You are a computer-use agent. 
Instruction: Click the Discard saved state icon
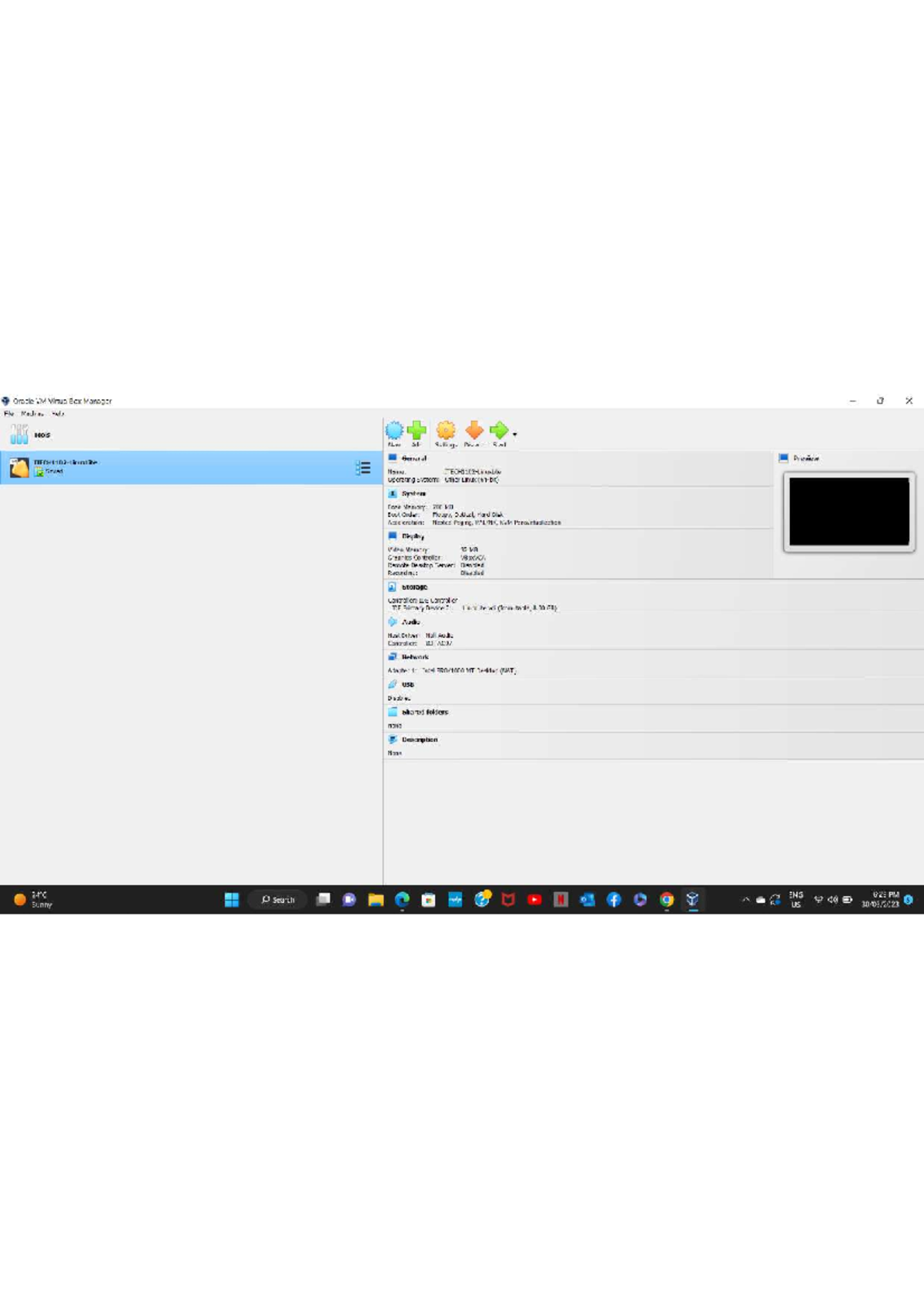pyautogui.click(x=474, y=431)
